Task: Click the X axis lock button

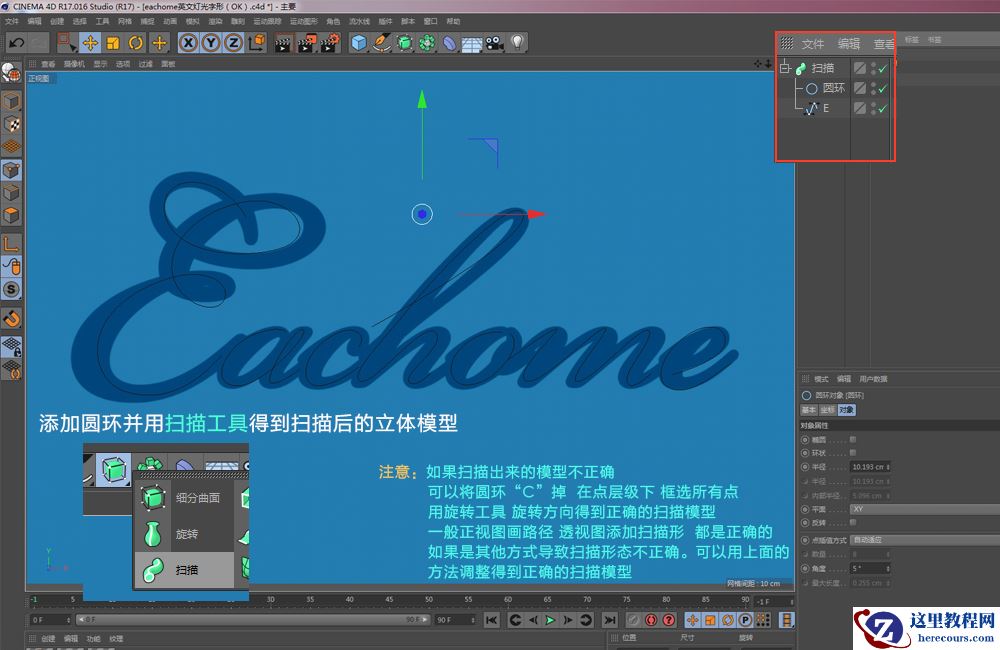Action: click(x=189, y=43)
